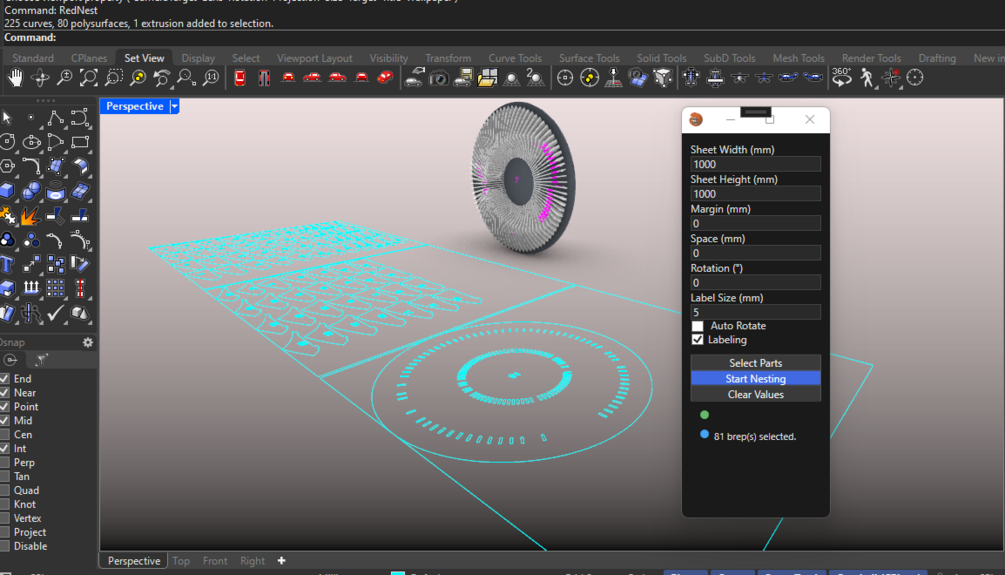This screenshot has width=1005, height=575.
Task: Pick the Polyline drawing tool
Action: pyautogui.click(x=55, y=119)
